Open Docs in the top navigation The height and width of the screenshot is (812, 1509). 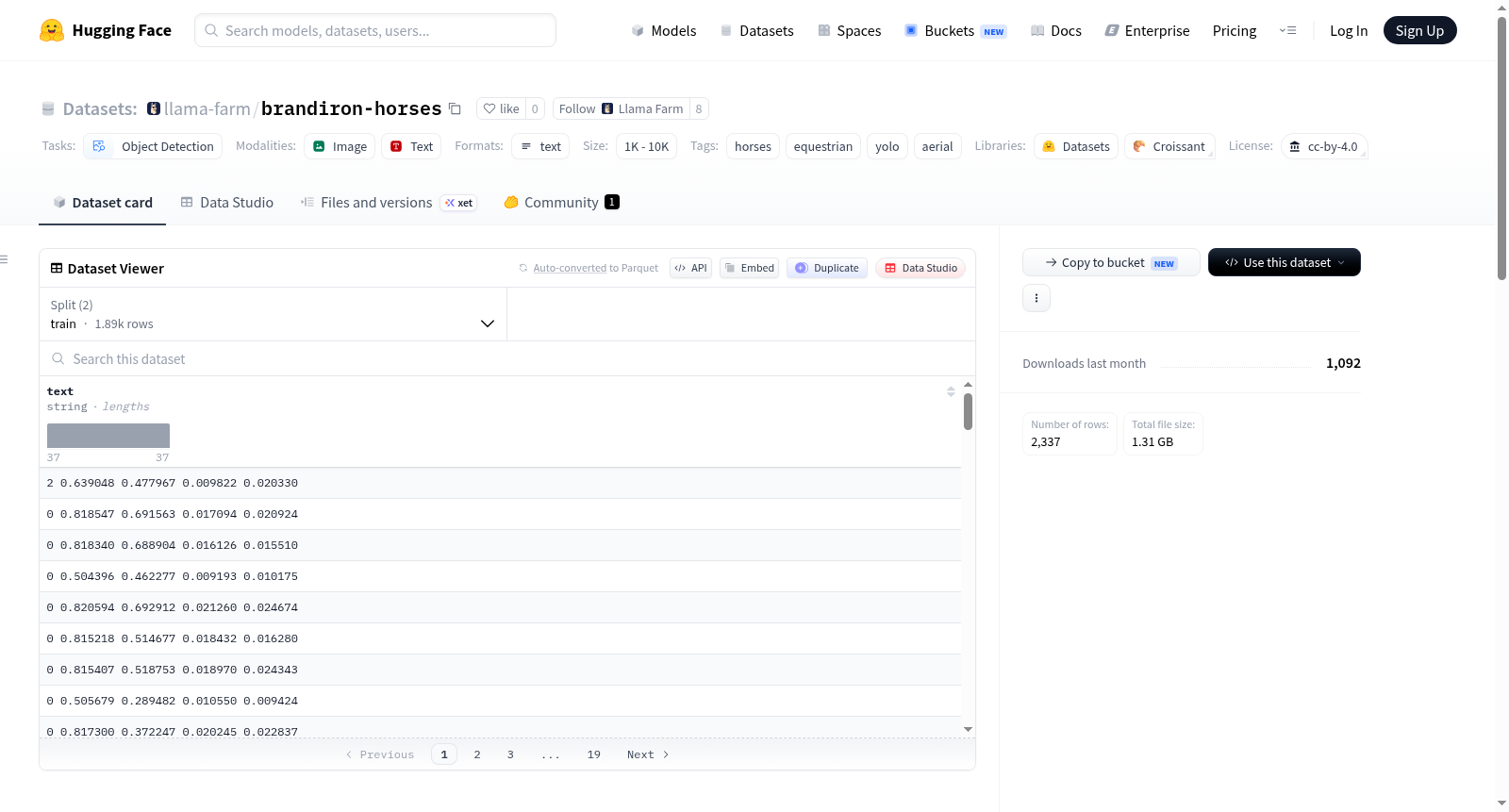[x=1056, y=30]
